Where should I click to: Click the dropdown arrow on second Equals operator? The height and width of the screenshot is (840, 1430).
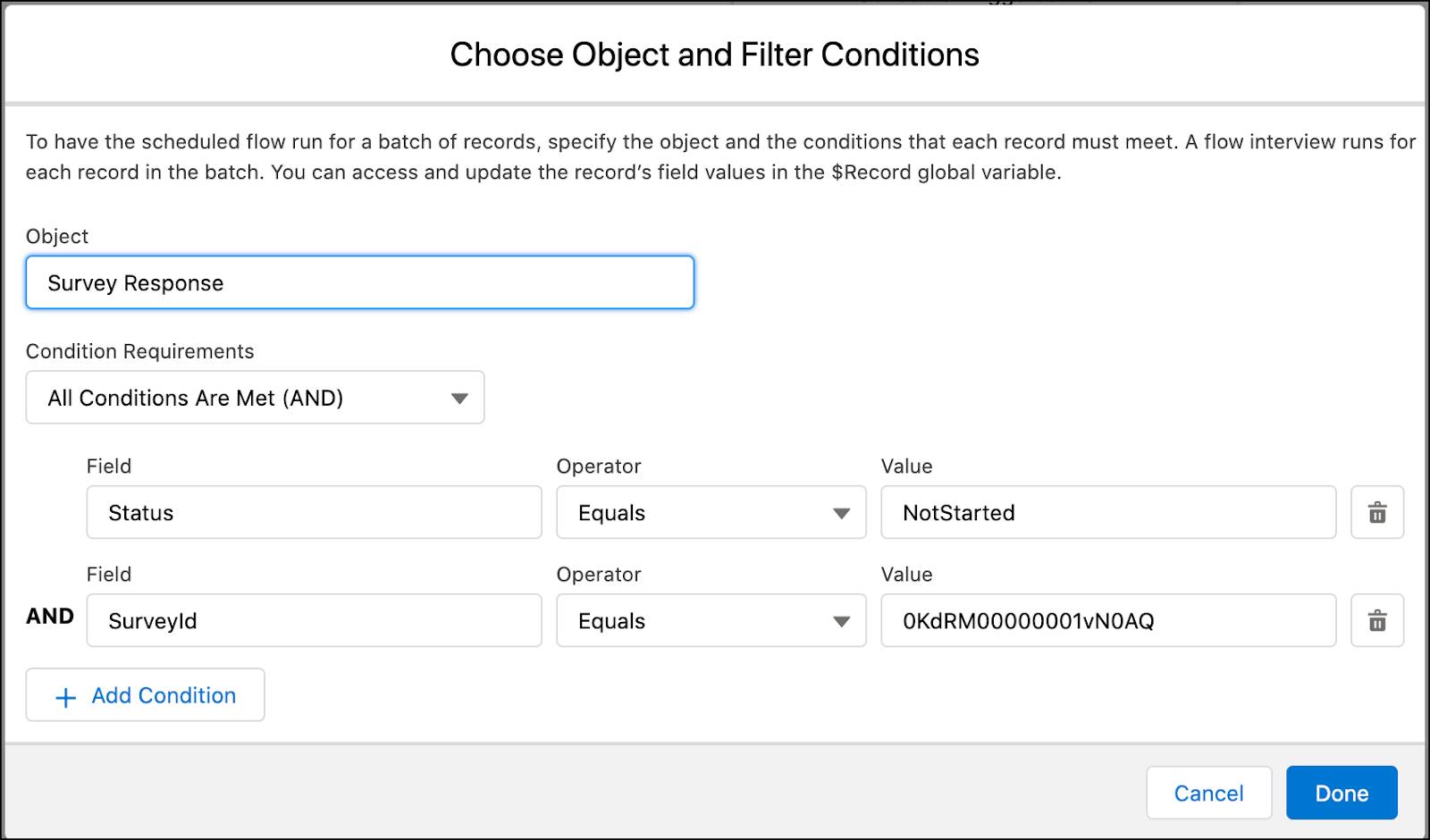(x=841, y=620)
